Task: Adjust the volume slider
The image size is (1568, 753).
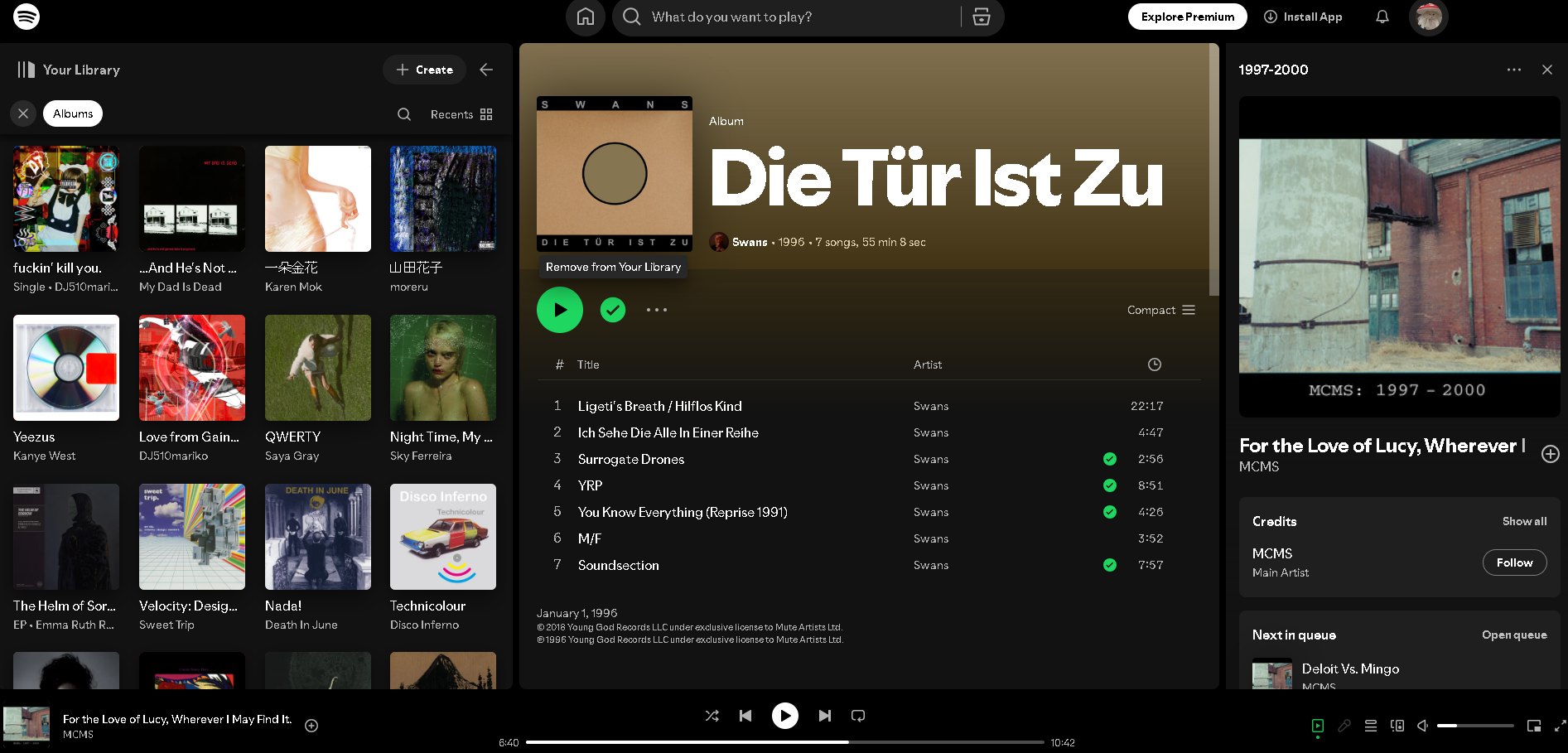Action: point(1475,726)
